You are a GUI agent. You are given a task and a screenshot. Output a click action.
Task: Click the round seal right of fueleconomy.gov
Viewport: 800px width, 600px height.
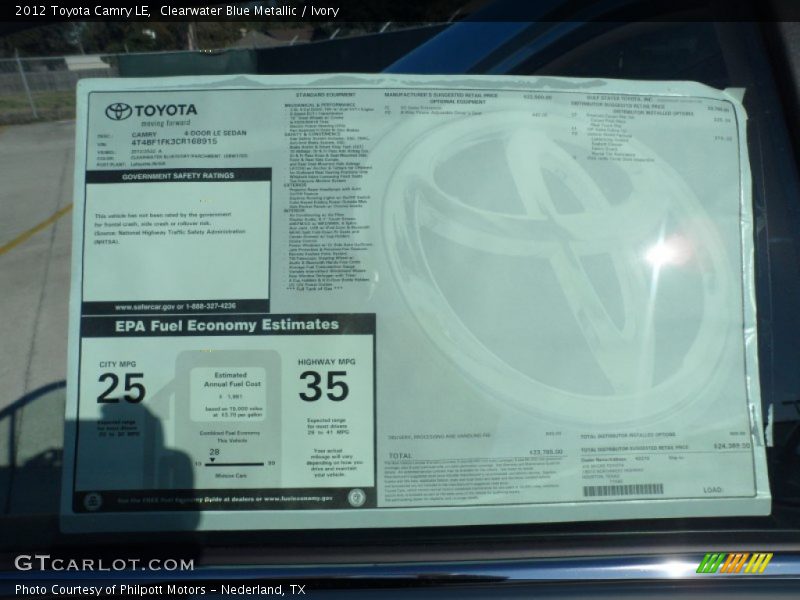[x=356, y=497]
